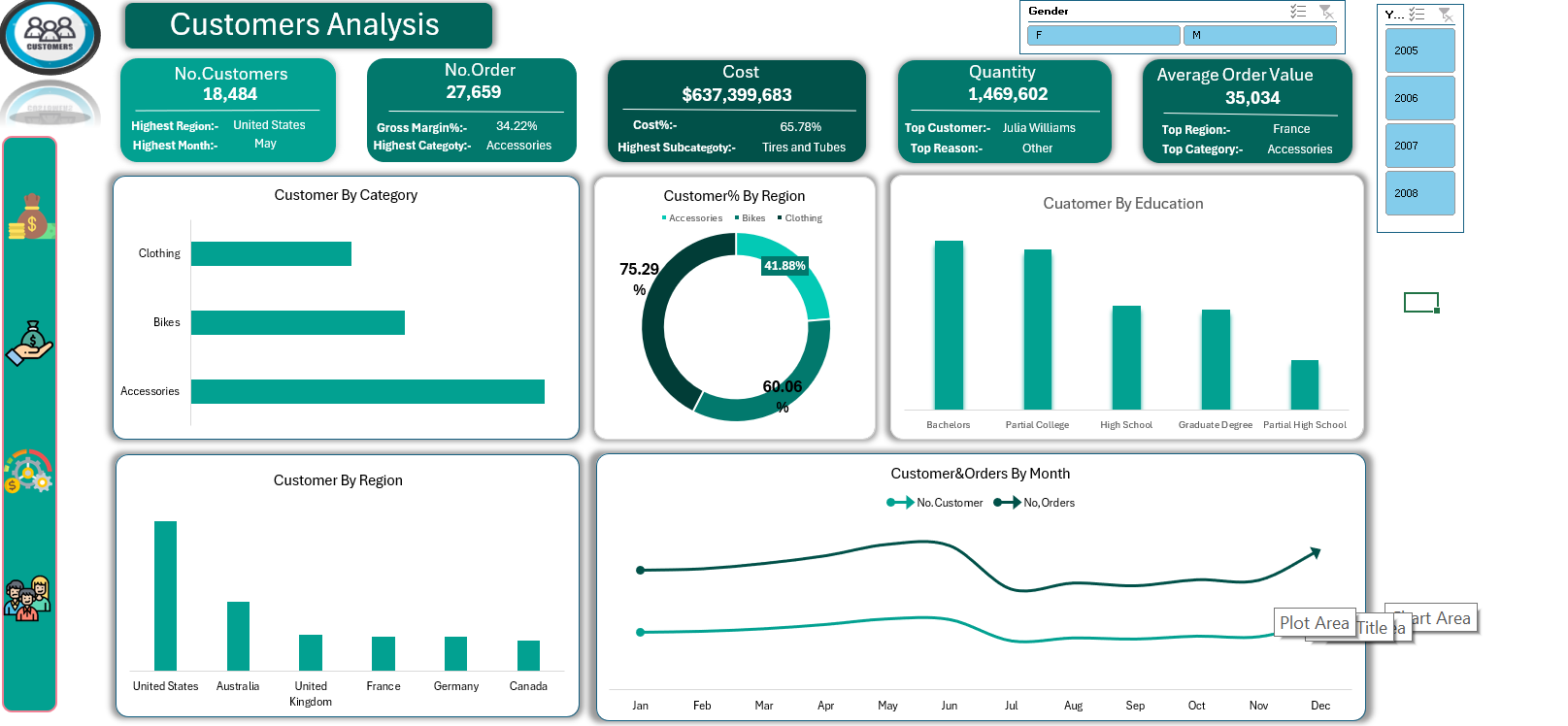Filter gender by M
This screenshot has height=726, width=1568.
point(1259,36)
